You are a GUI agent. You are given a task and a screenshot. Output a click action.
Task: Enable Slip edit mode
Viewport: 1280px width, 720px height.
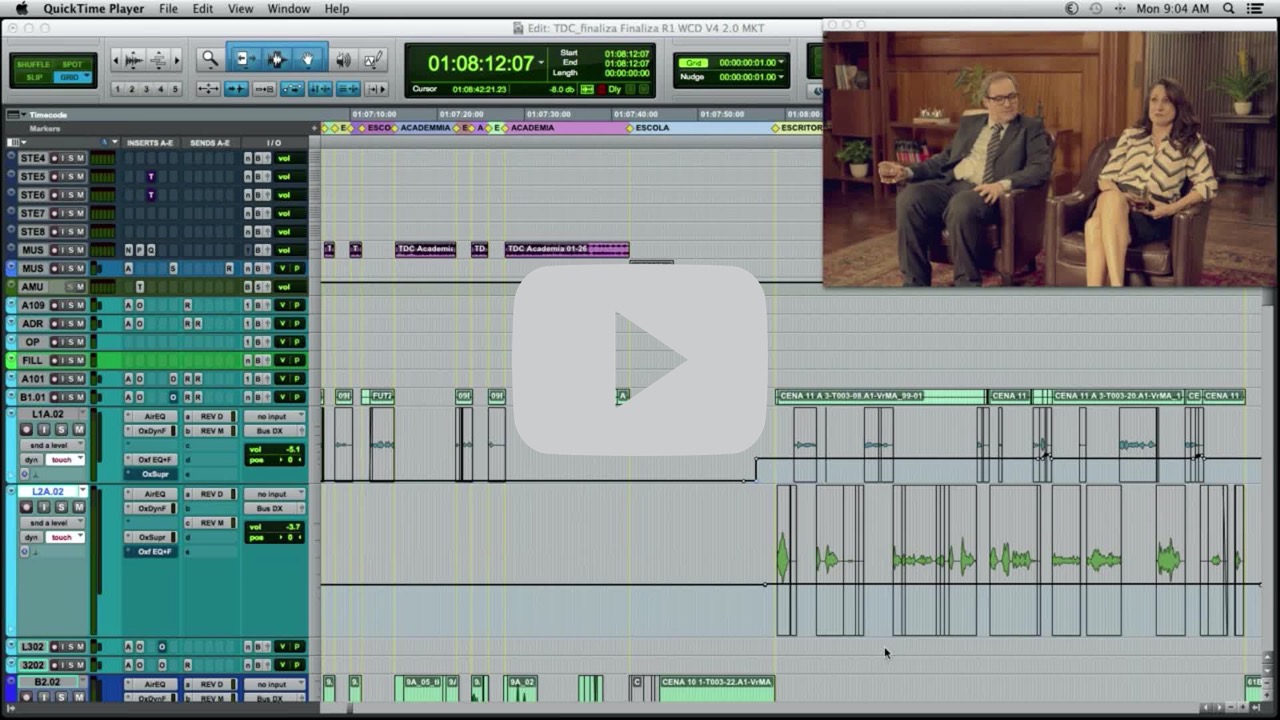pyautogui.click(x=34, y=78)
